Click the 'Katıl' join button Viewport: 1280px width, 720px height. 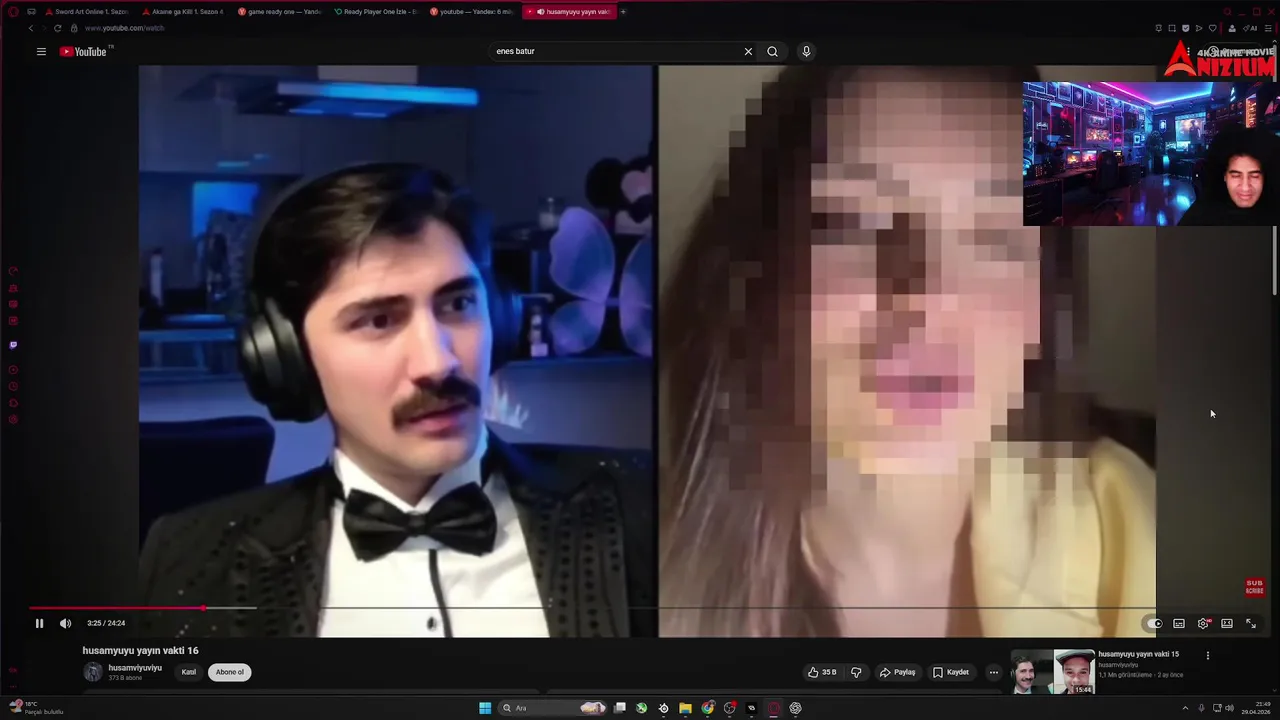click(188, 672)
